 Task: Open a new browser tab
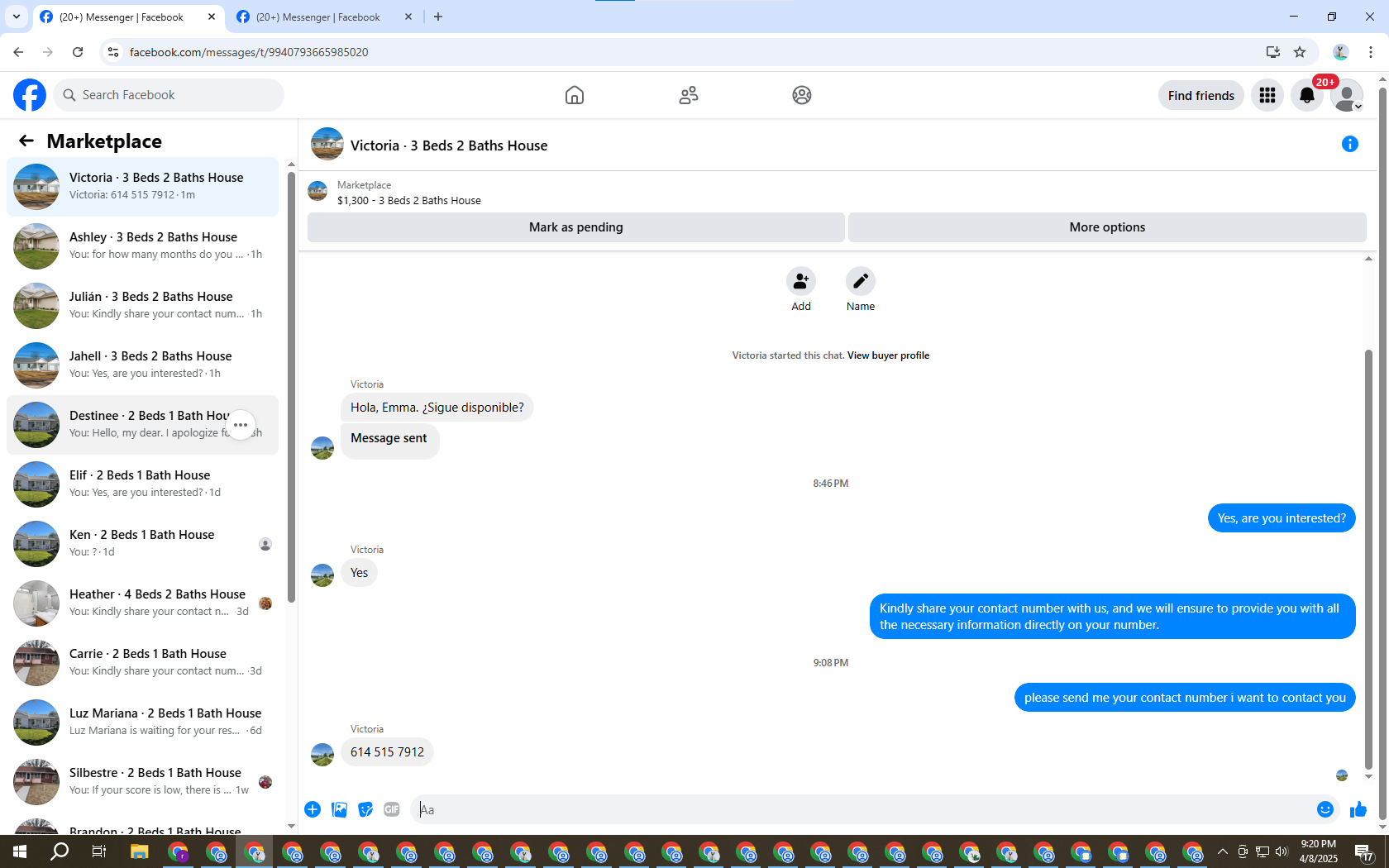click(438, 17)
